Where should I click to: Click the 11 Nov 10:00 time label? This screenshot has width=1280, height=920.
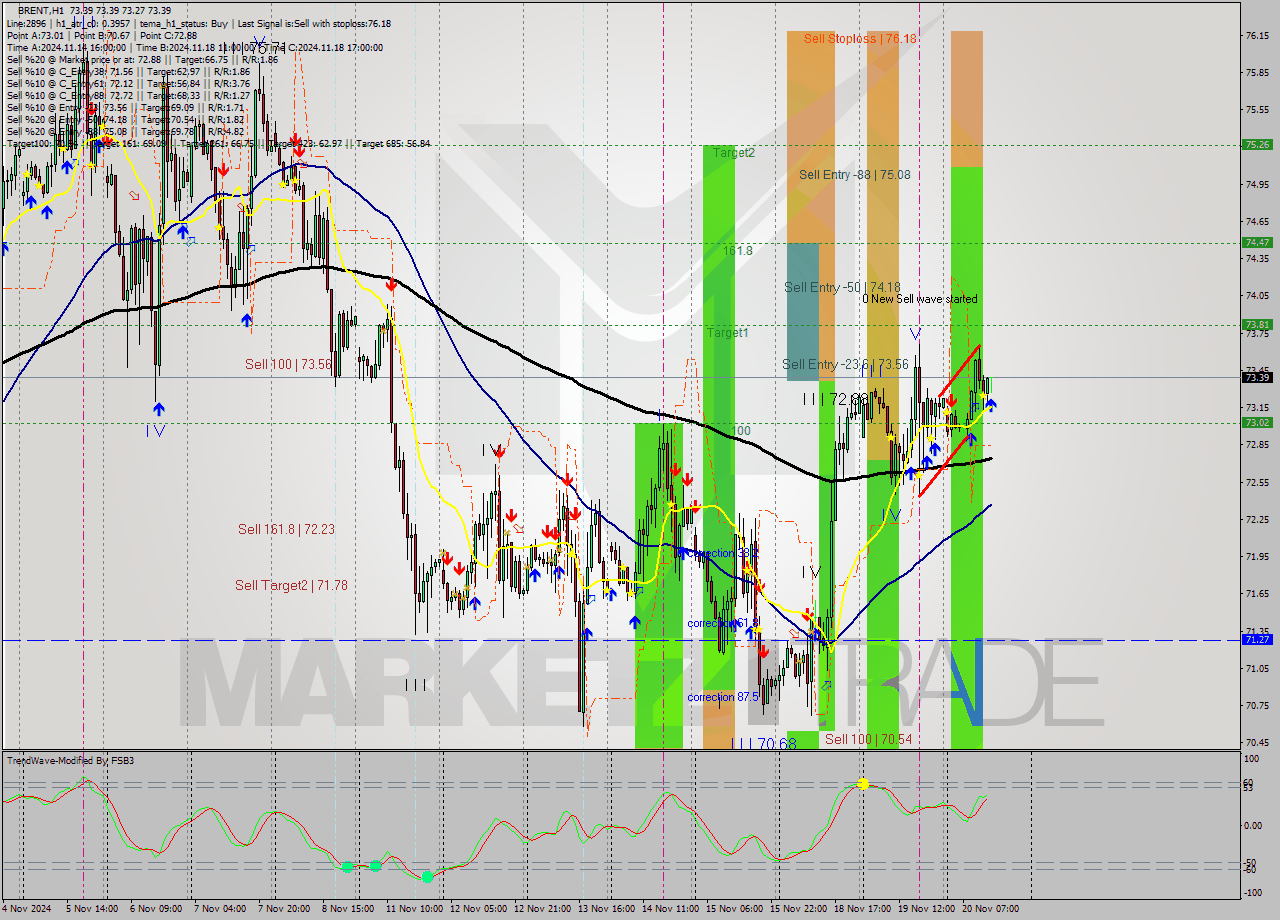(414, 909)
